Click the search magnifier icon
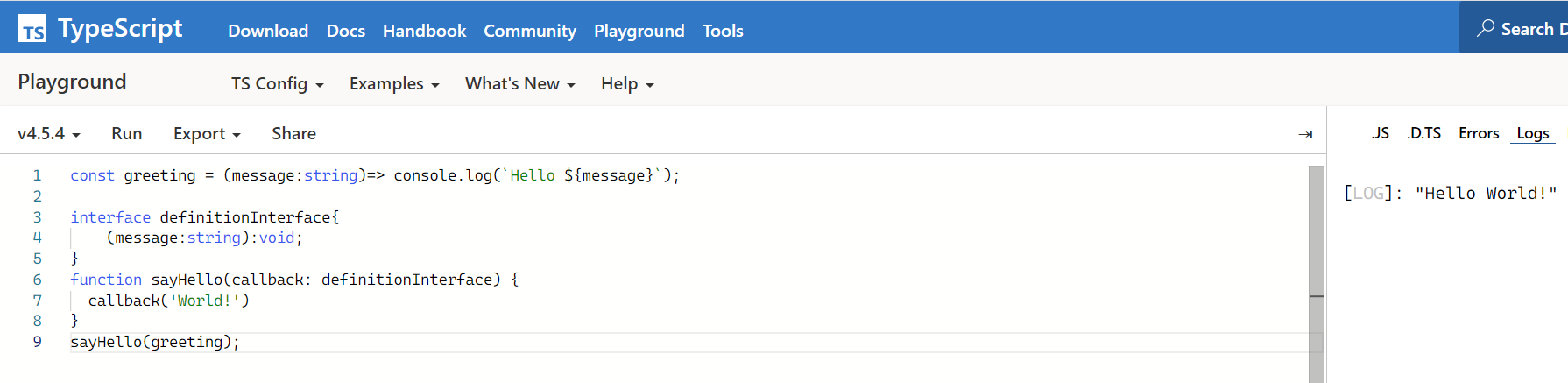The height and width of the screenshot is (383, 1568). (x=1486, y=28)
